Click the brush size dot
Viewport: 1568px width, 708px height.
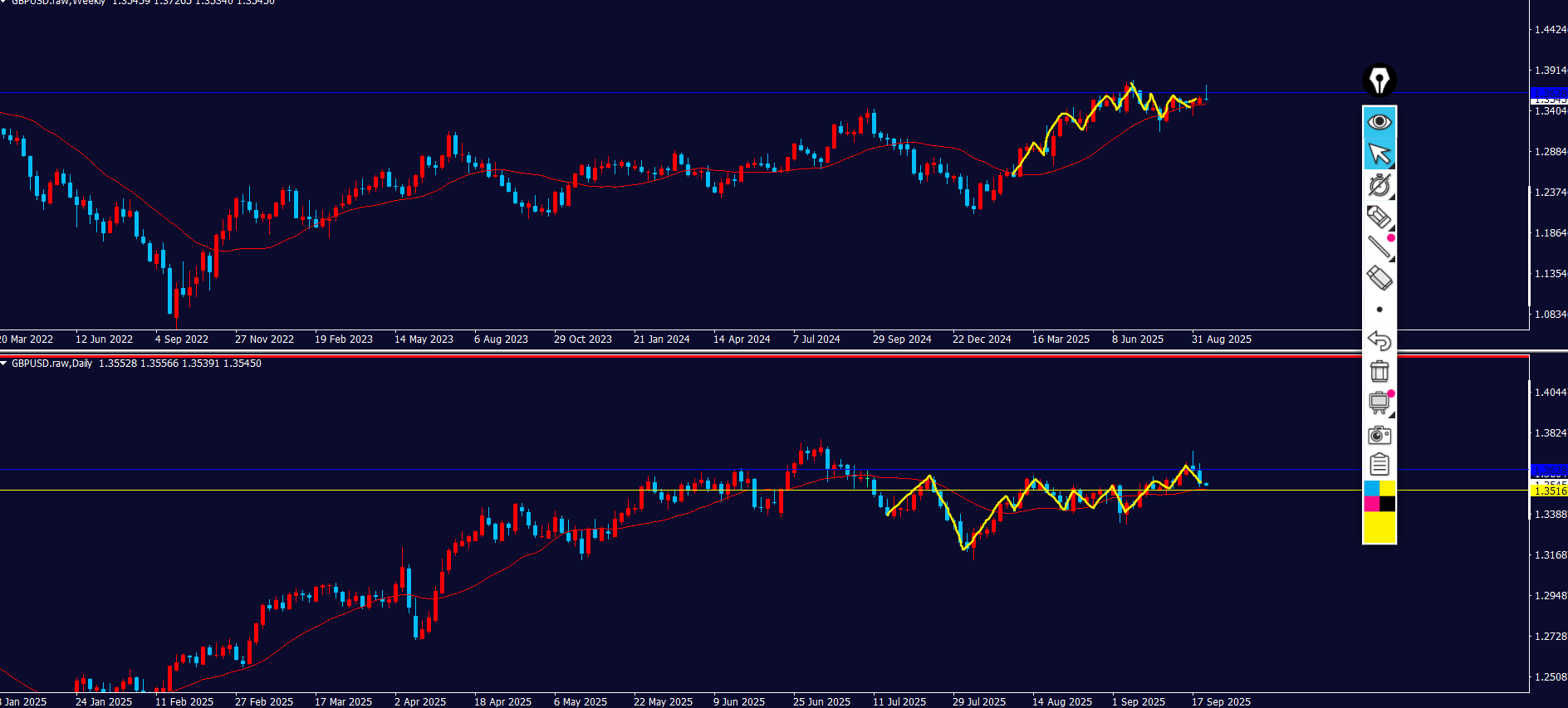tap(1379, 310)
